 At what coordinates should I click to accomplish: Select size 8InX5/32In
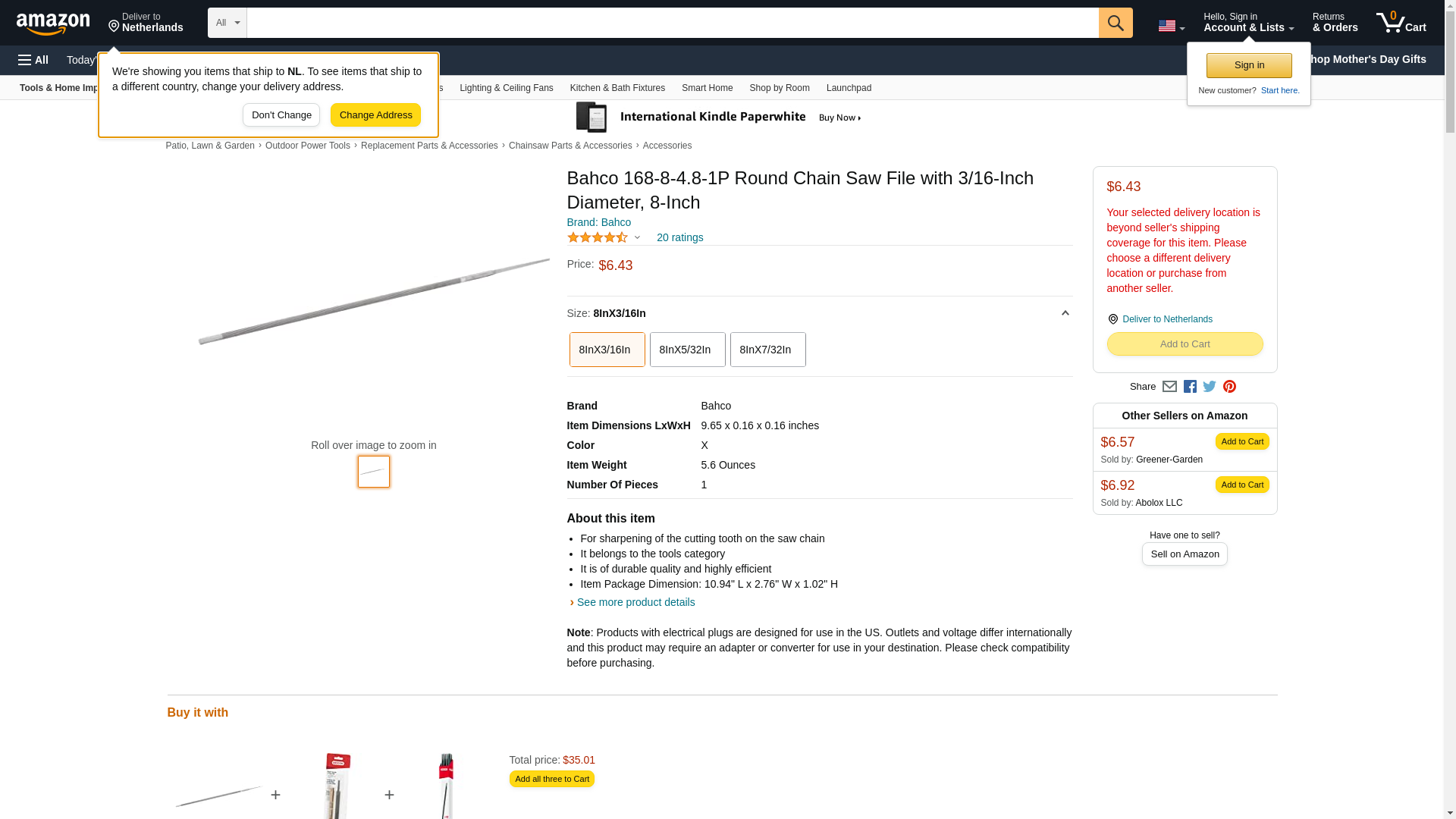click(687, 350)
